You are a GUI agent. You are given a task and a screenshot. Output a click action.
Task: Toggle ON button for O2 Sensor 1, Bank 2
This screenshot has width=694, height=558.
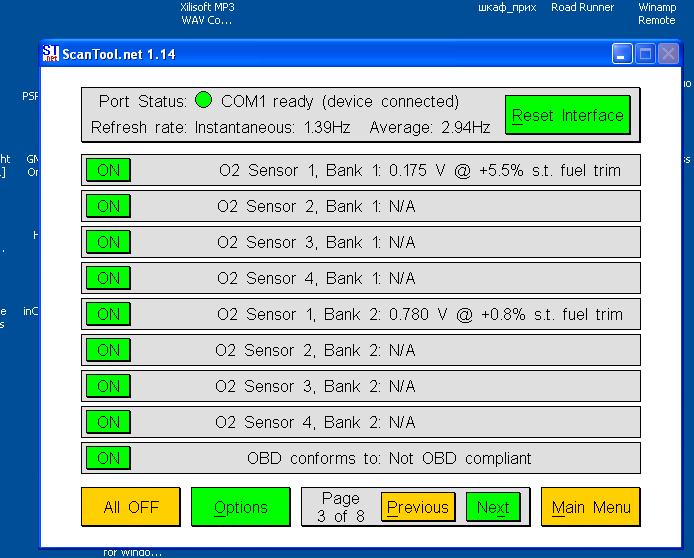tap(108, 314)
